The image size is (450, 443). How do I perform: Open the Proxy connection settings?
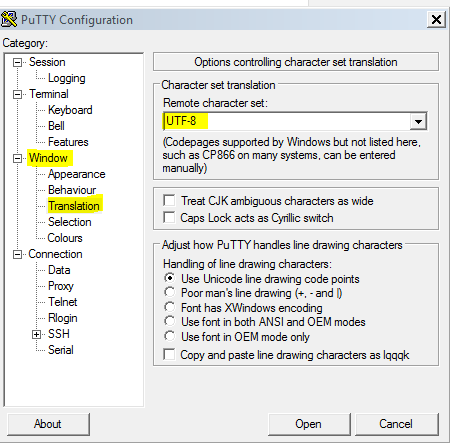(x=61, y=286)
